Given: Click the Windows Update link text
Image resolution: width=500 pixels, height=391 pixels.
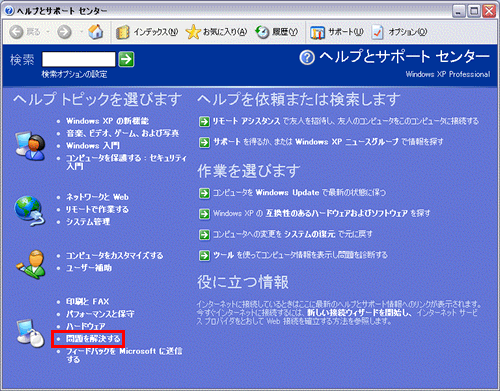Looking at the screenshot, I should pos(287,193).
